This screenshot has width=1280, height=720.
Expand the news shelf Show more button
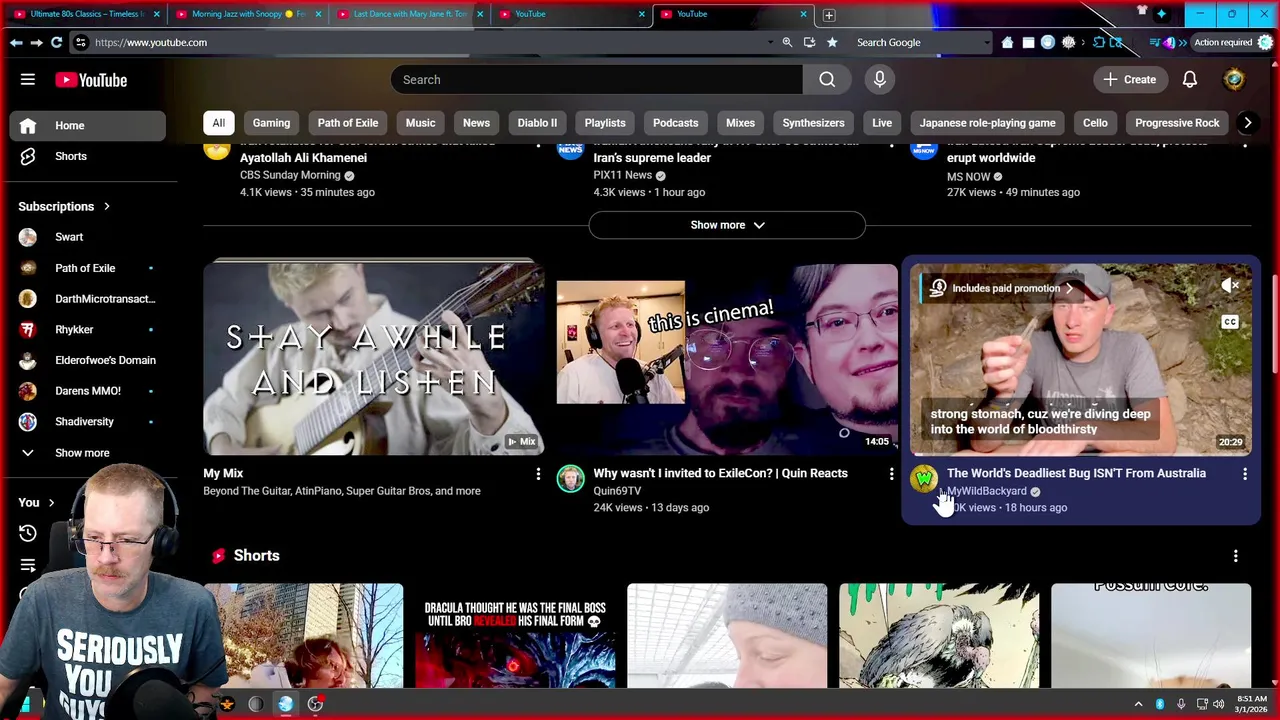coord(727,225)
